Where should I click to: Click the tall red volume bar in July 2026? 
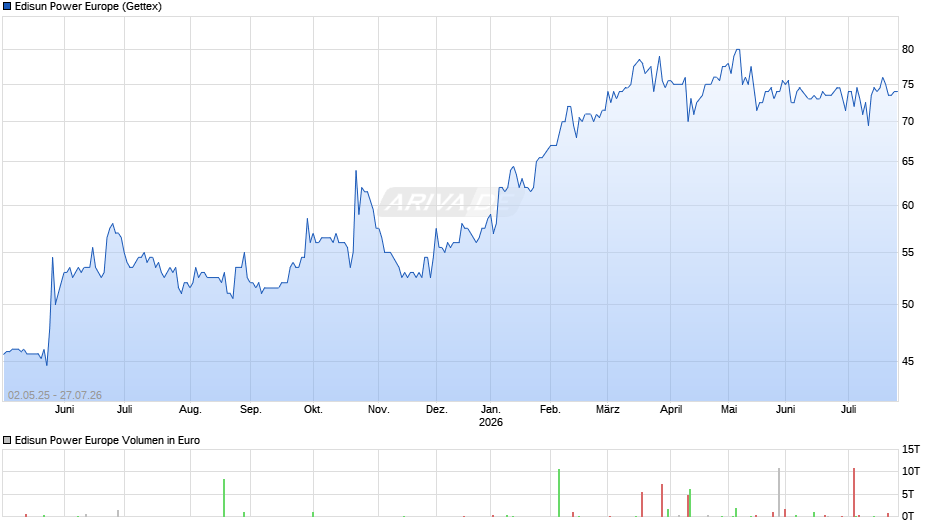[854, 492]
